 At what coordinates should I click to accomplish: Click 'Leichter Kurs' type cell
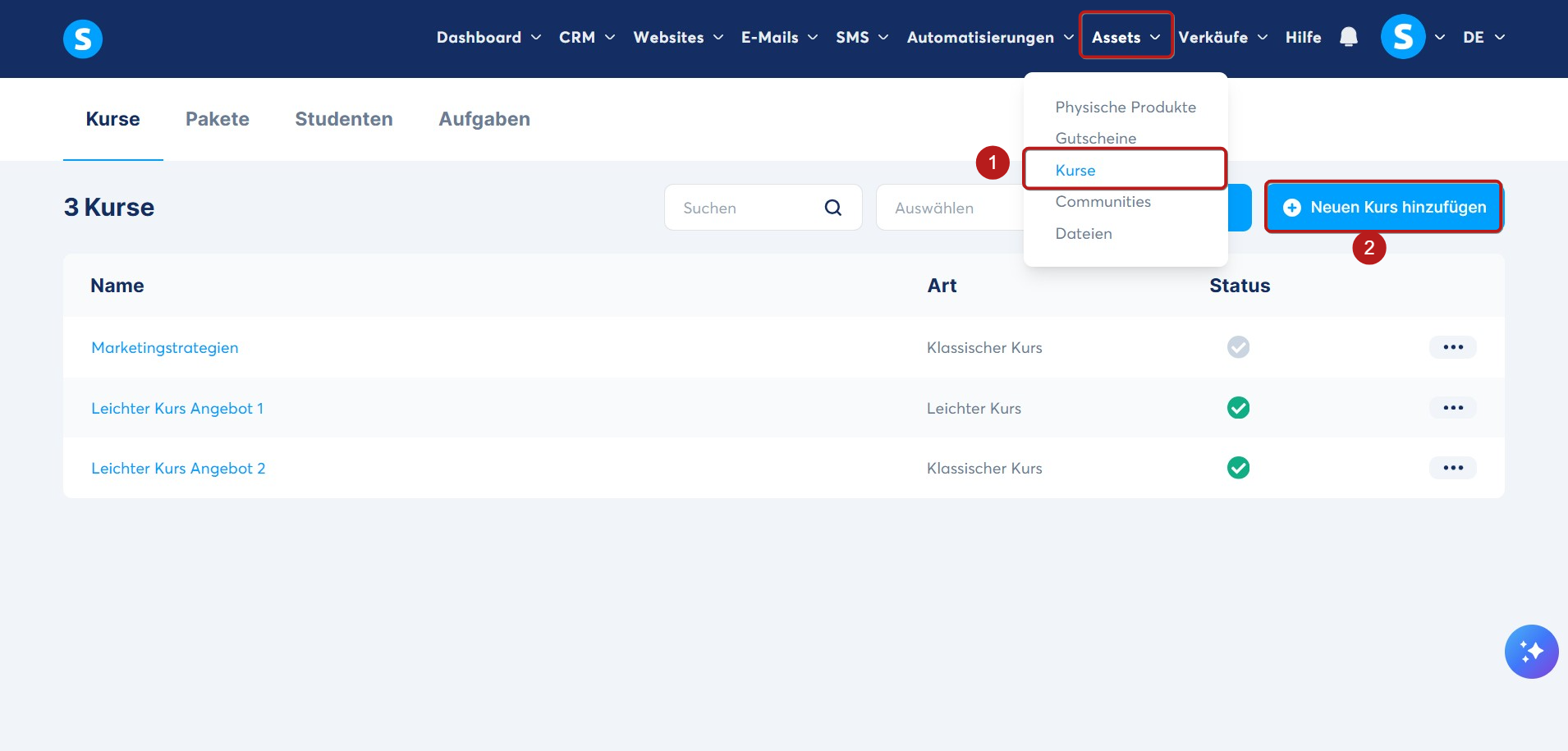click(x=974, y=409)
